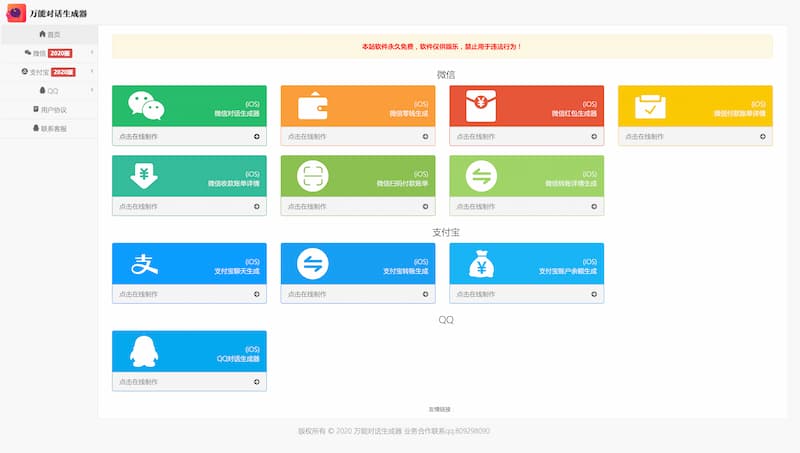Open 用户协议 in the sidebar
The width and height of the screenshot is (800, 453).
click(x=49, y=110)
